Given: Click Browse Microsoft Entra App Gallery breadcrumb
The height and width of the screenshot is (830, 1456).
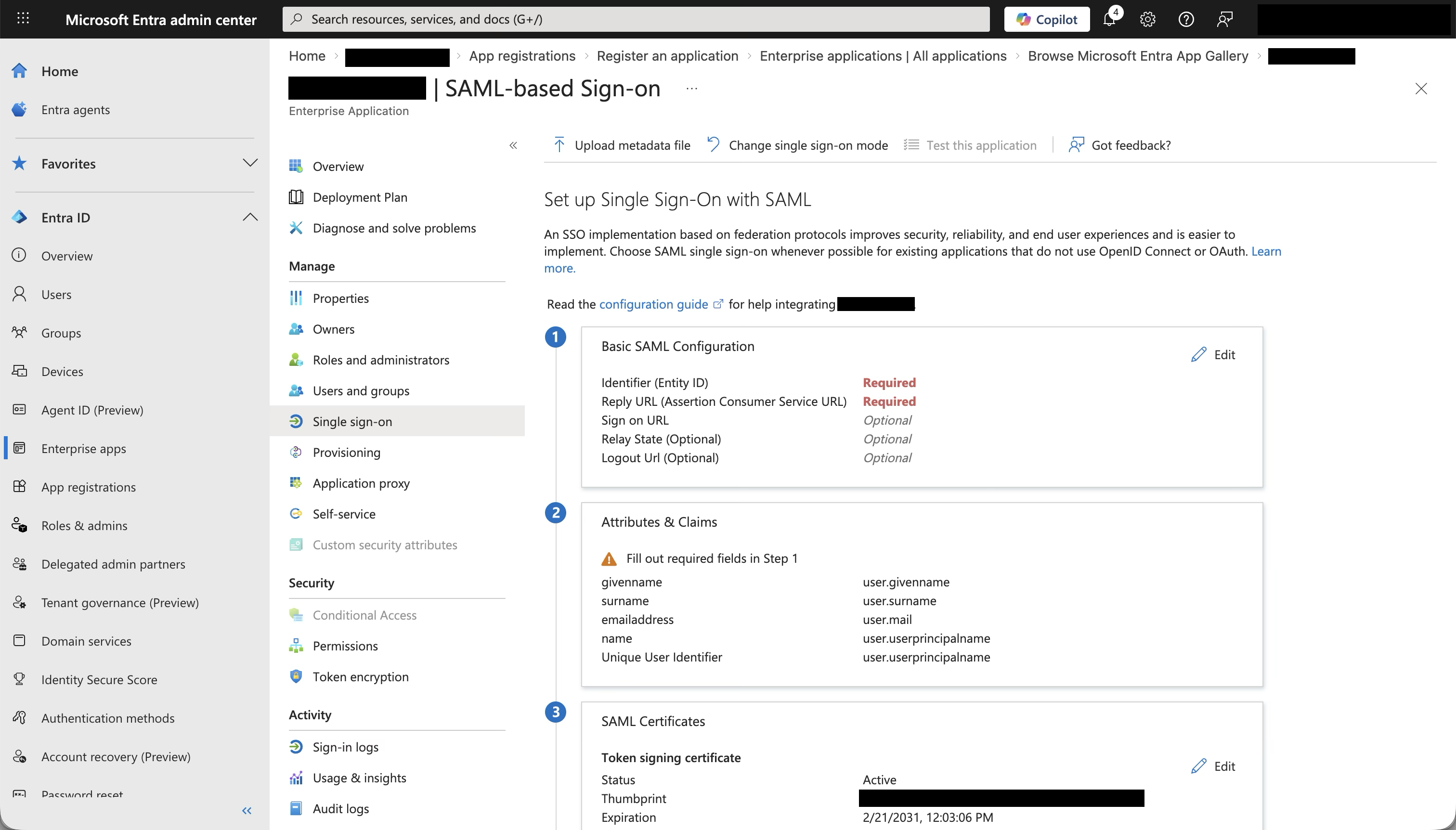Looking at the screenshot, I should point(1138,56).
